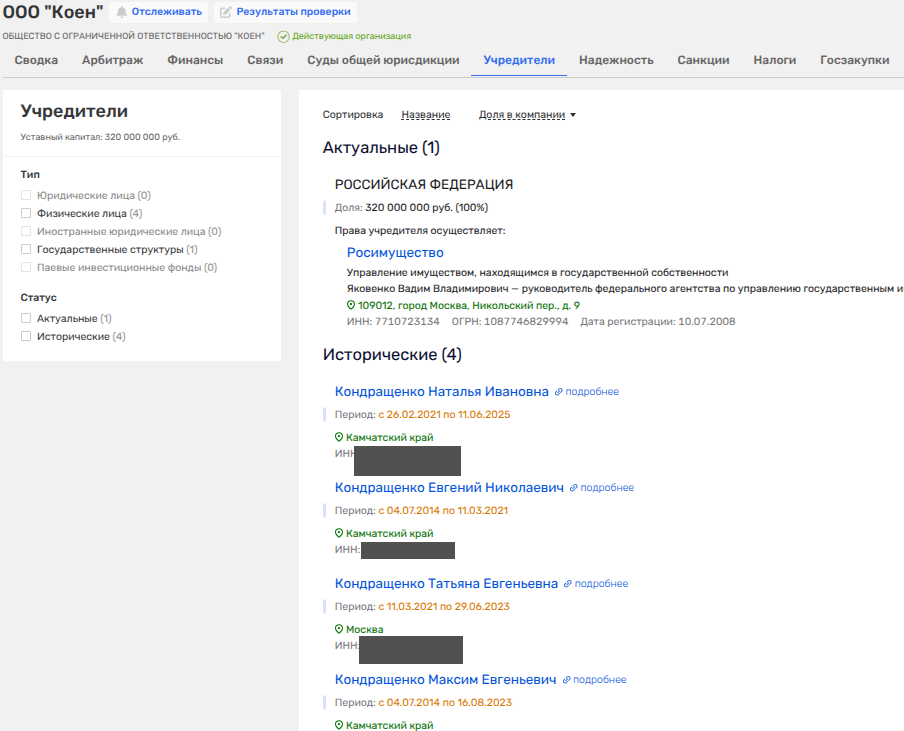Check the Исторические status filter
The height and width of the screenshot is (731, 904).
(26, 336)
